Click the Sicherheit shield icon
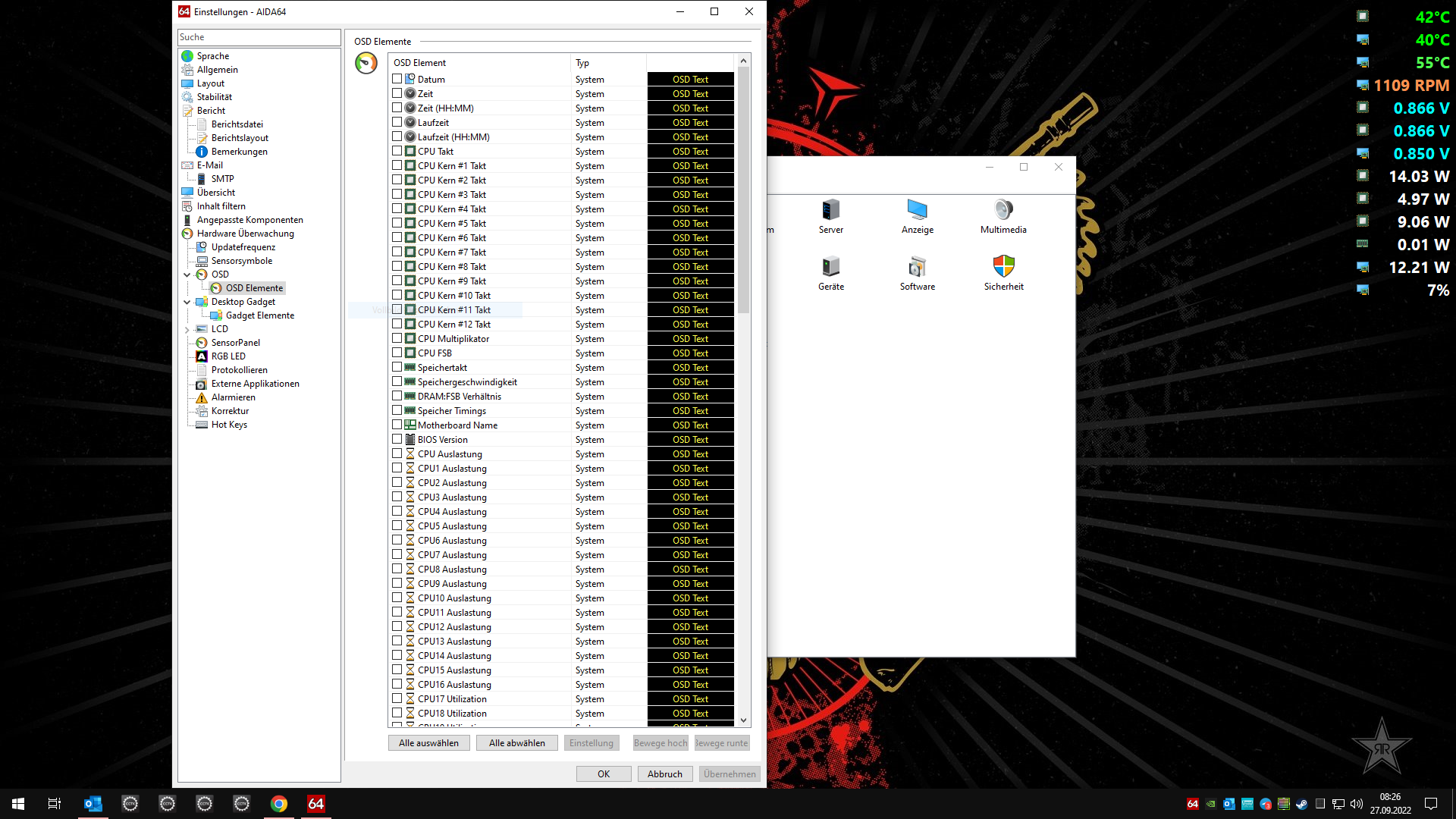Image resolution: width=1456 pixels, height=819 pixels. [1004, 267]
